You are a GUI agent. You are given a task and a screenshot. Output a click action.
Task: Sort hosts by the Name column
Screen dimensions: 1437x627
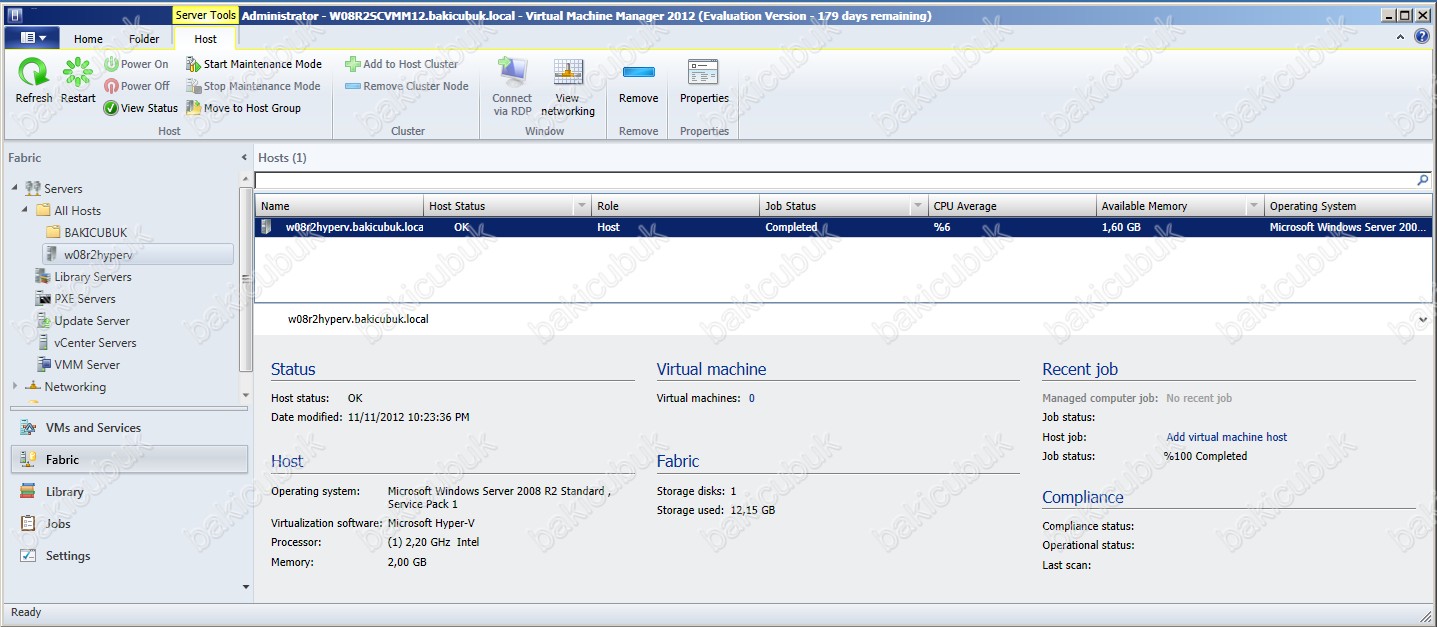click(x=340, y=206)
